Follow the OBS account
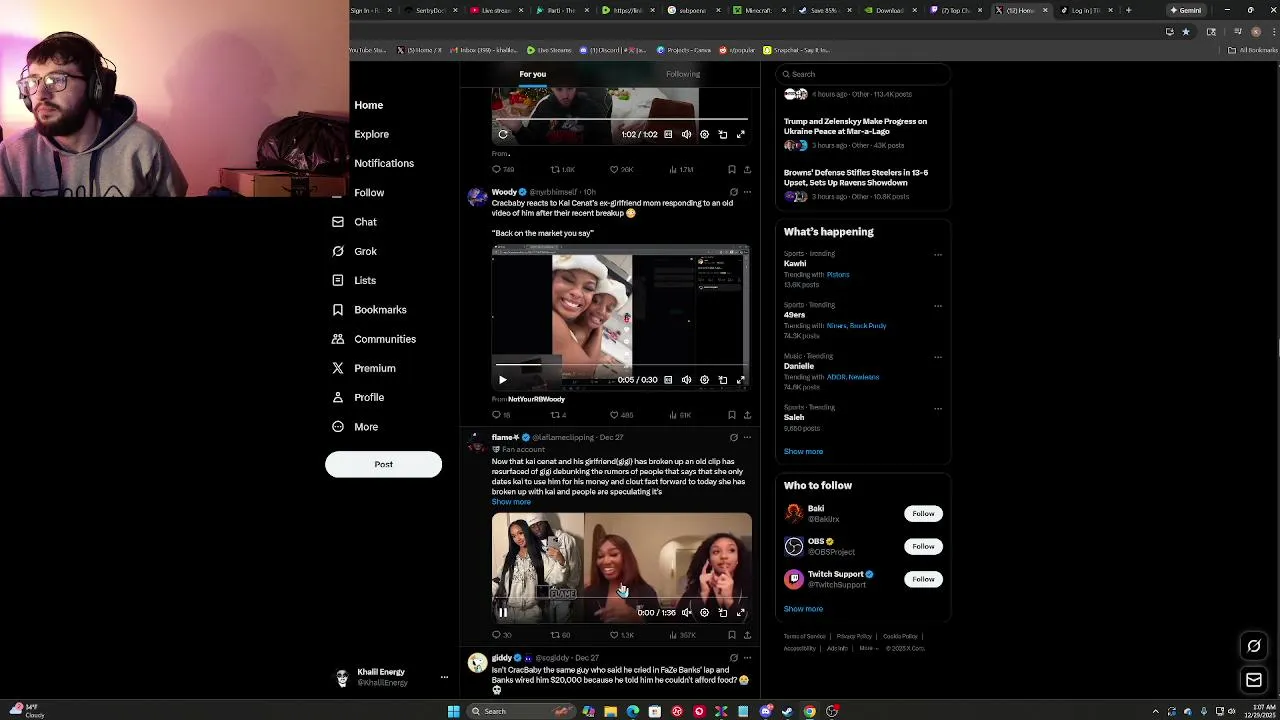Screen dimensions: 1280x720 click(923, 547)
